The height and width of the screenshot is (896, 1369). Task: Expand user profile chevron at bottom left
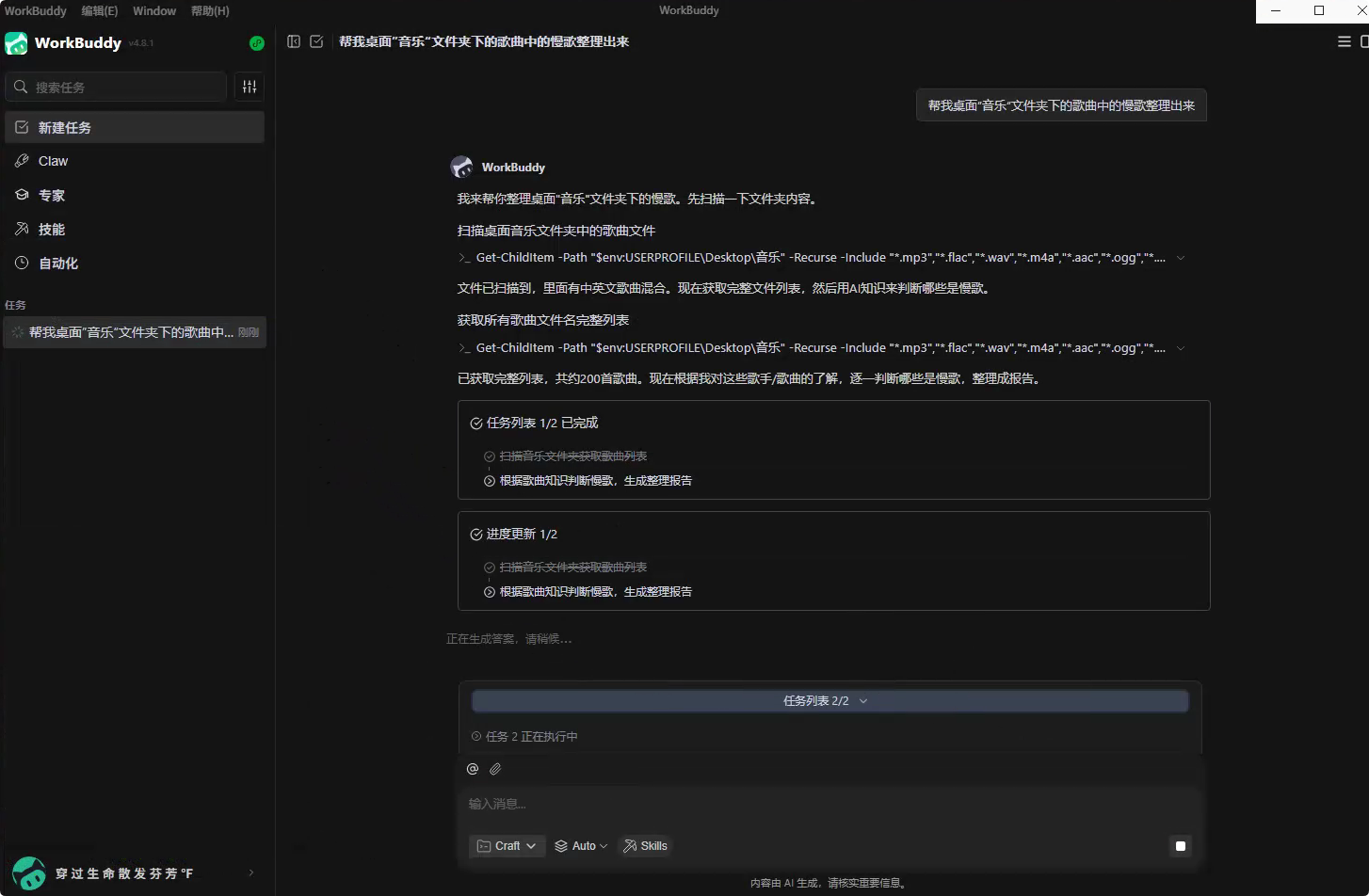[x=251, y=873]
